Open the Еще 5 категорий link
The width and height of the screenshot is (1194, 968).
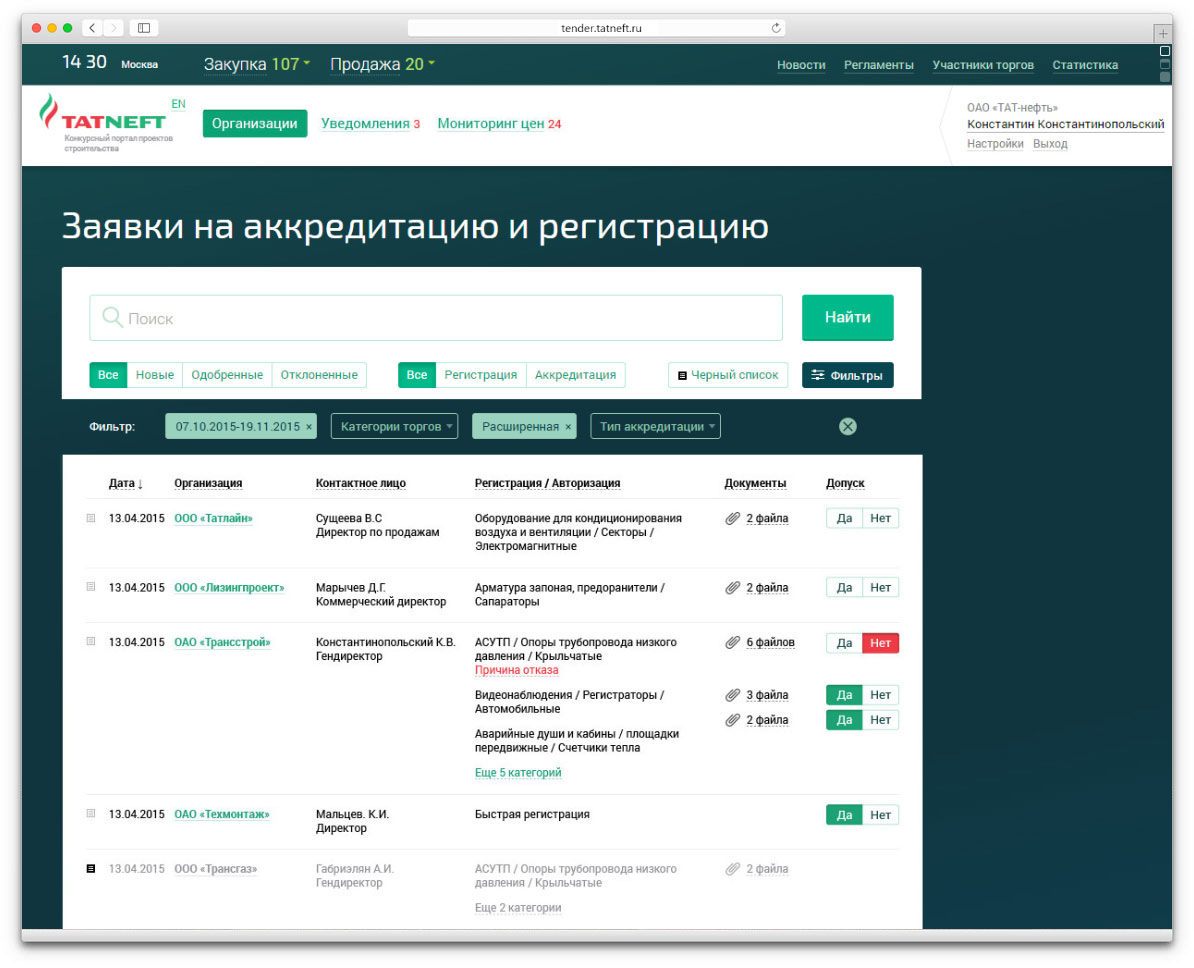[518, 773]
